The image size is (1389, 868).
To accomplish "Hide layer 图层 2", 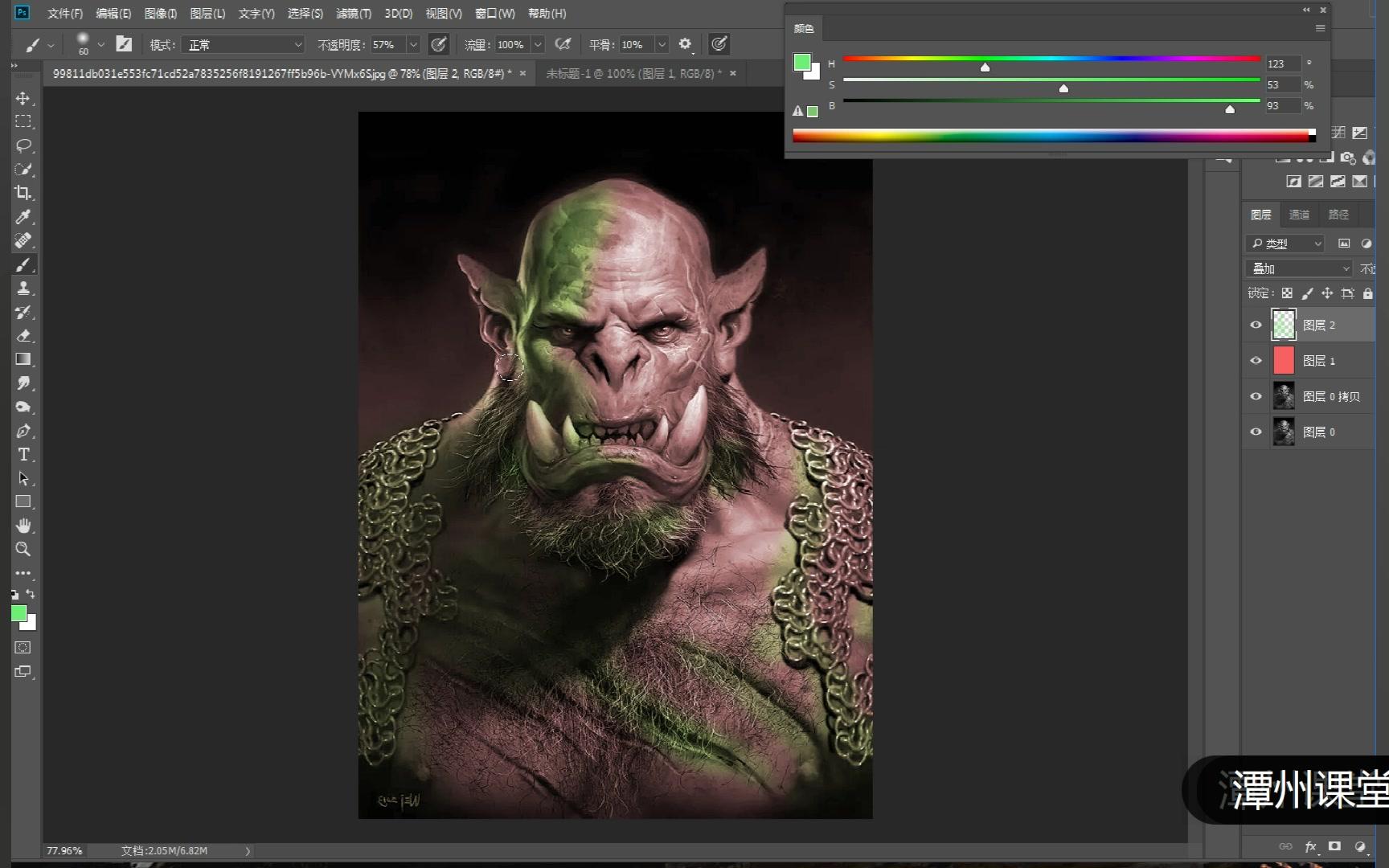I will (x=1256, y=325).
